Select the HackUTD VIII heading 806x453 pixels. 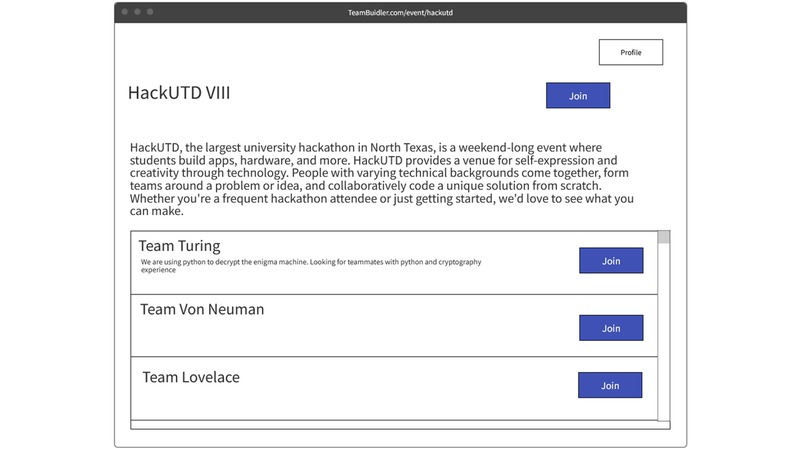[179, 93]
